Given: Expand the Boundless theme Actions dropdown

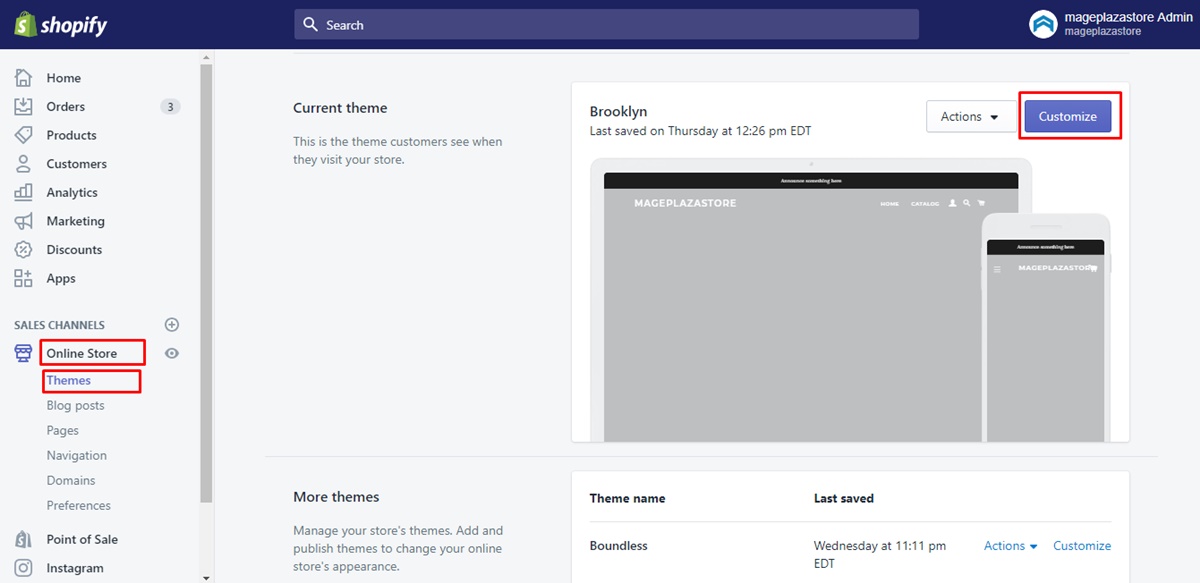Looking at the screenshot, I should coord(1011,546).
